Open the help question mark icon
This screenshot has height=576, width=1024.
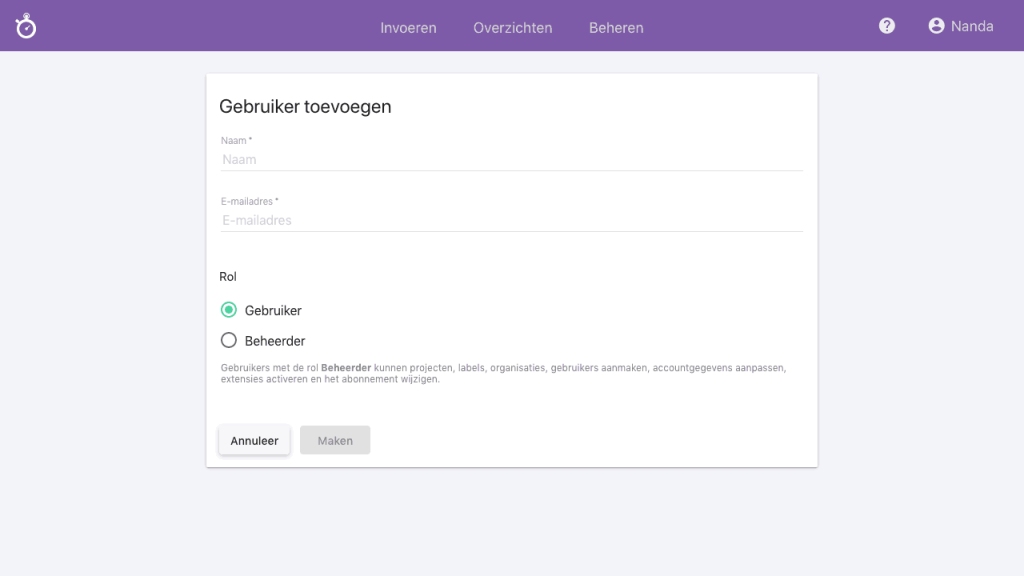click(886, 25)
